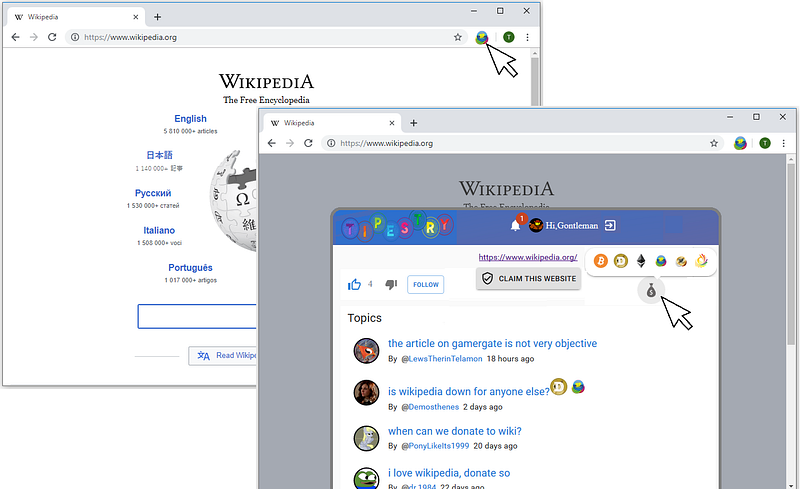Click Tipestry coin badge beside 'is wikipedia down' topic
This screenshot has height=489, width=800.
(x=578, y=387)
